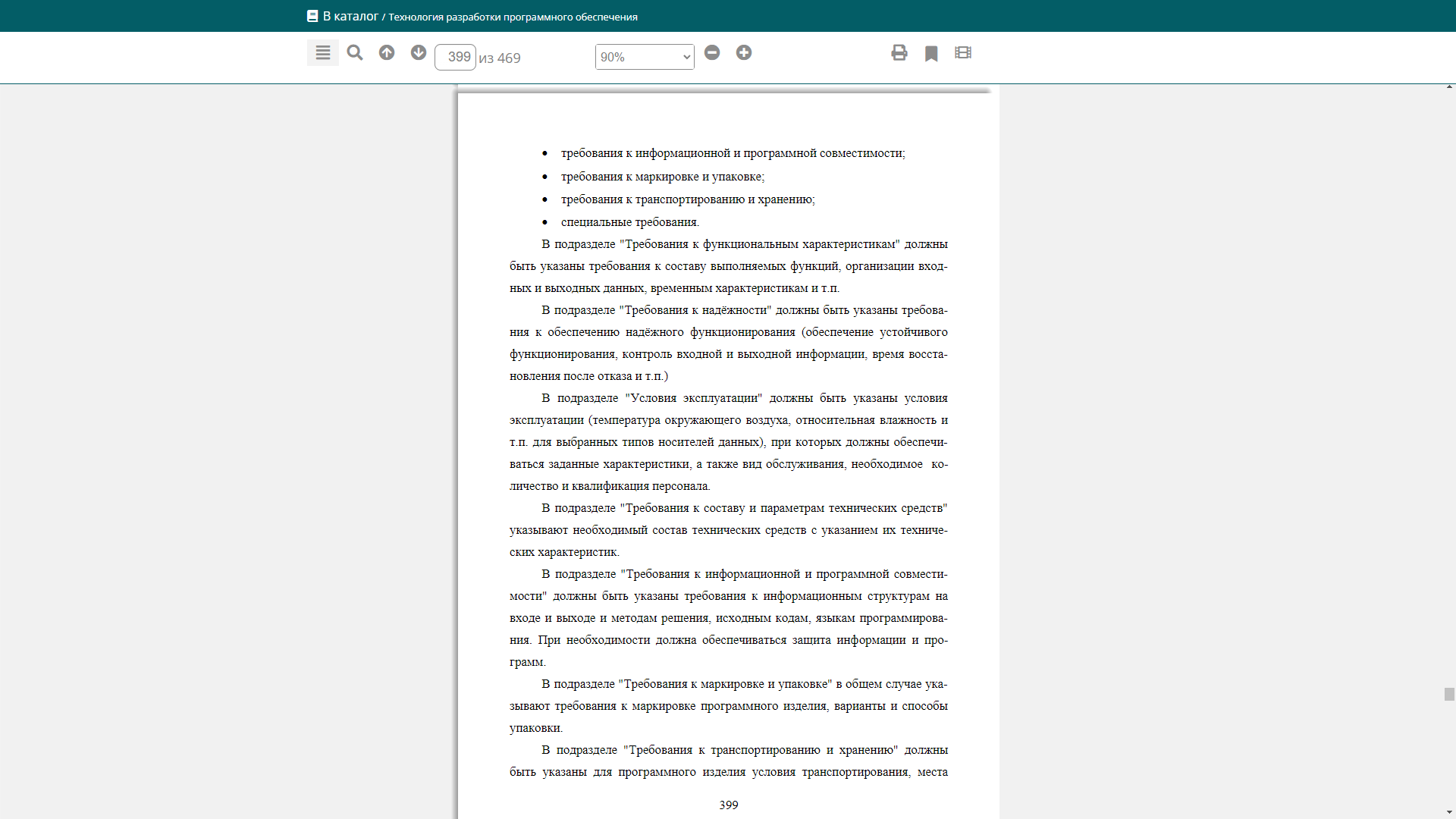Image resolution: width=1456 pixels, height=819 pixels.
Task: Click the scrollbar down arrow
Action: coord(1449,814)
